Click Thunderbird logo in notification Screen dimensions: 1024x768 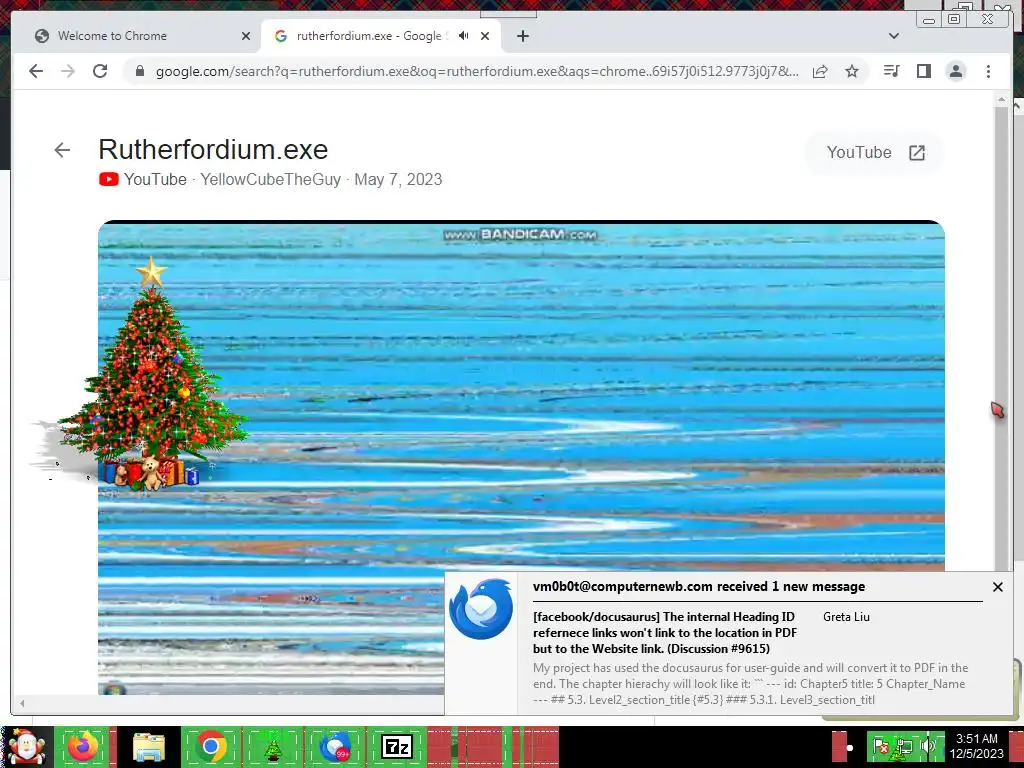(481, 609)
